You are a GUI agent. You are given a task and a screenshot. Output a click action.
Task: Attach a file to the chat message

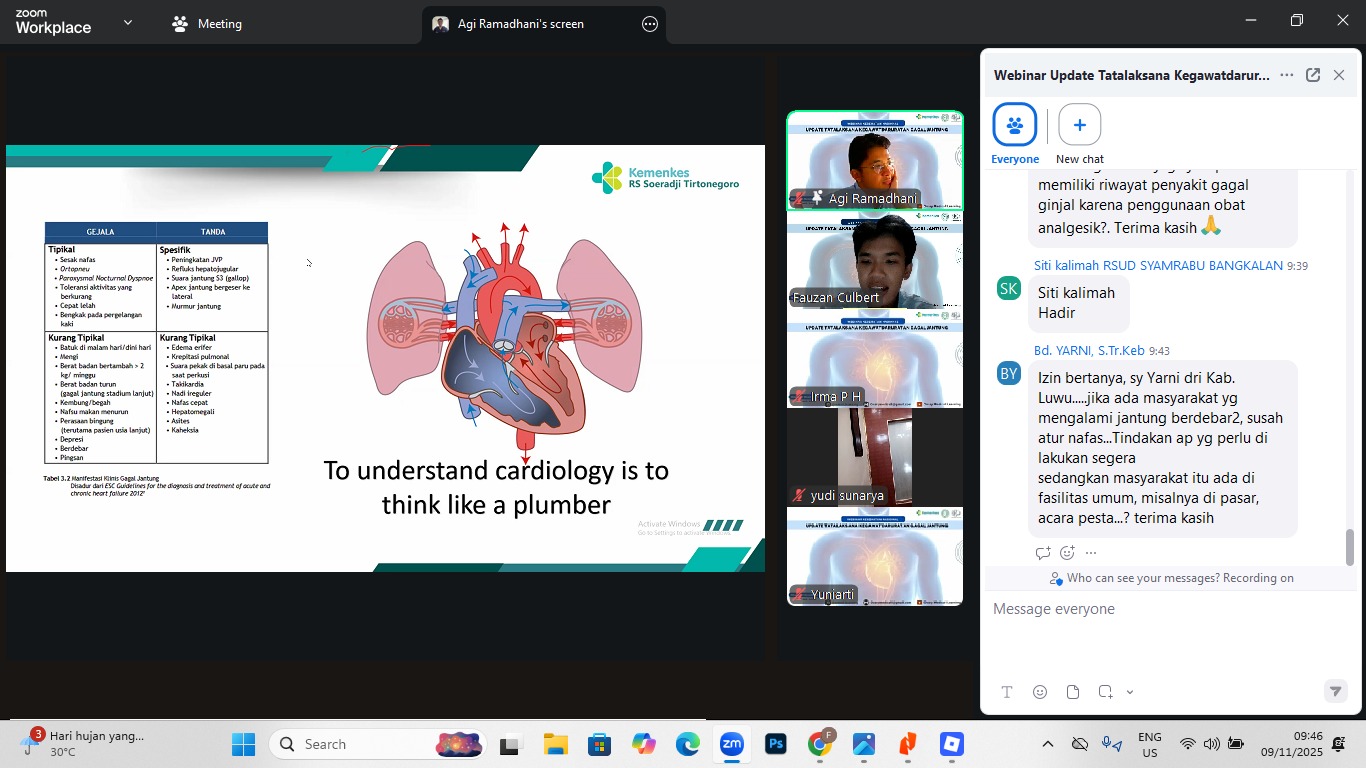tap(1073, 692)
